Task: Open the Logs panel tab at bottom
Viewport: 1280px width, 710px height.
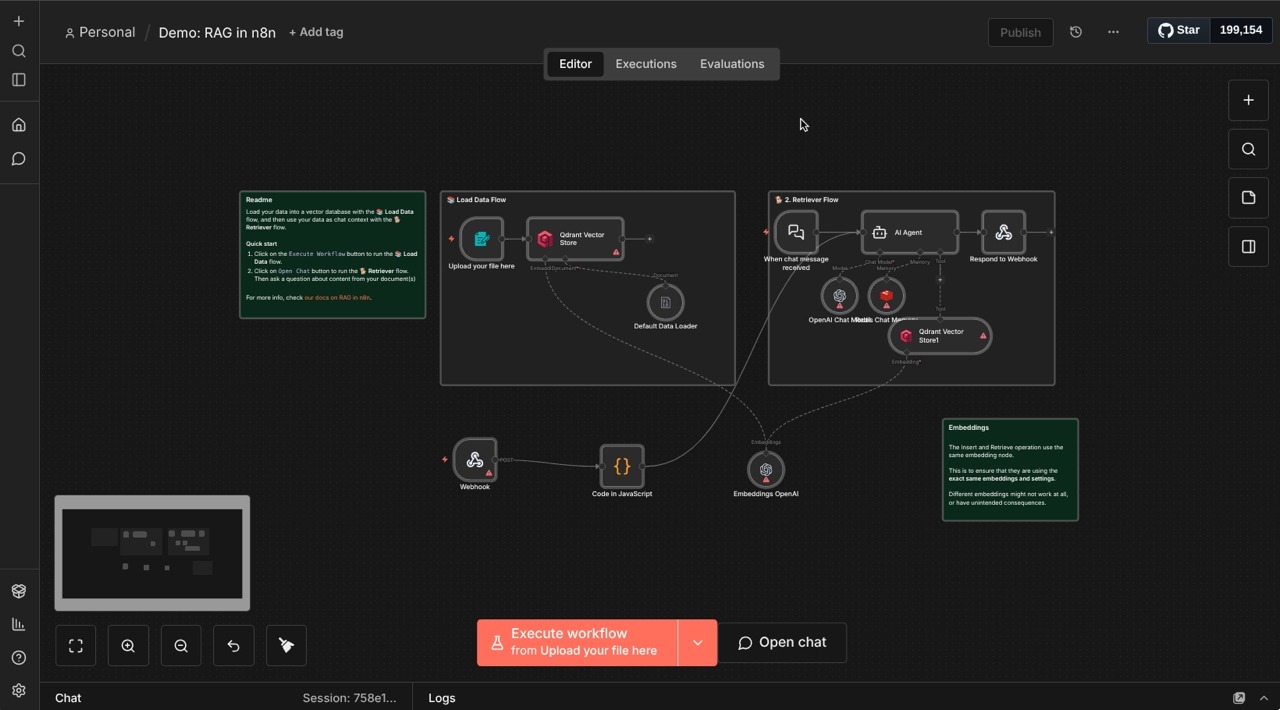Action: click(442, 698)
